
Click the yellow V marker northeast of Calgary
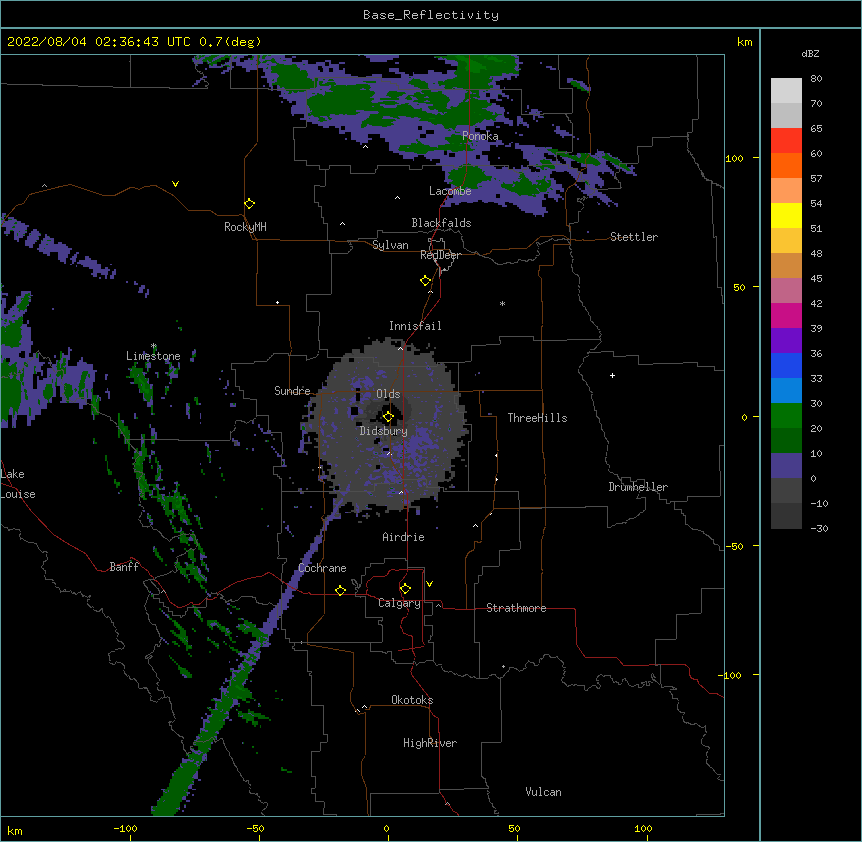pyautogui.click(x=429, y=584)
